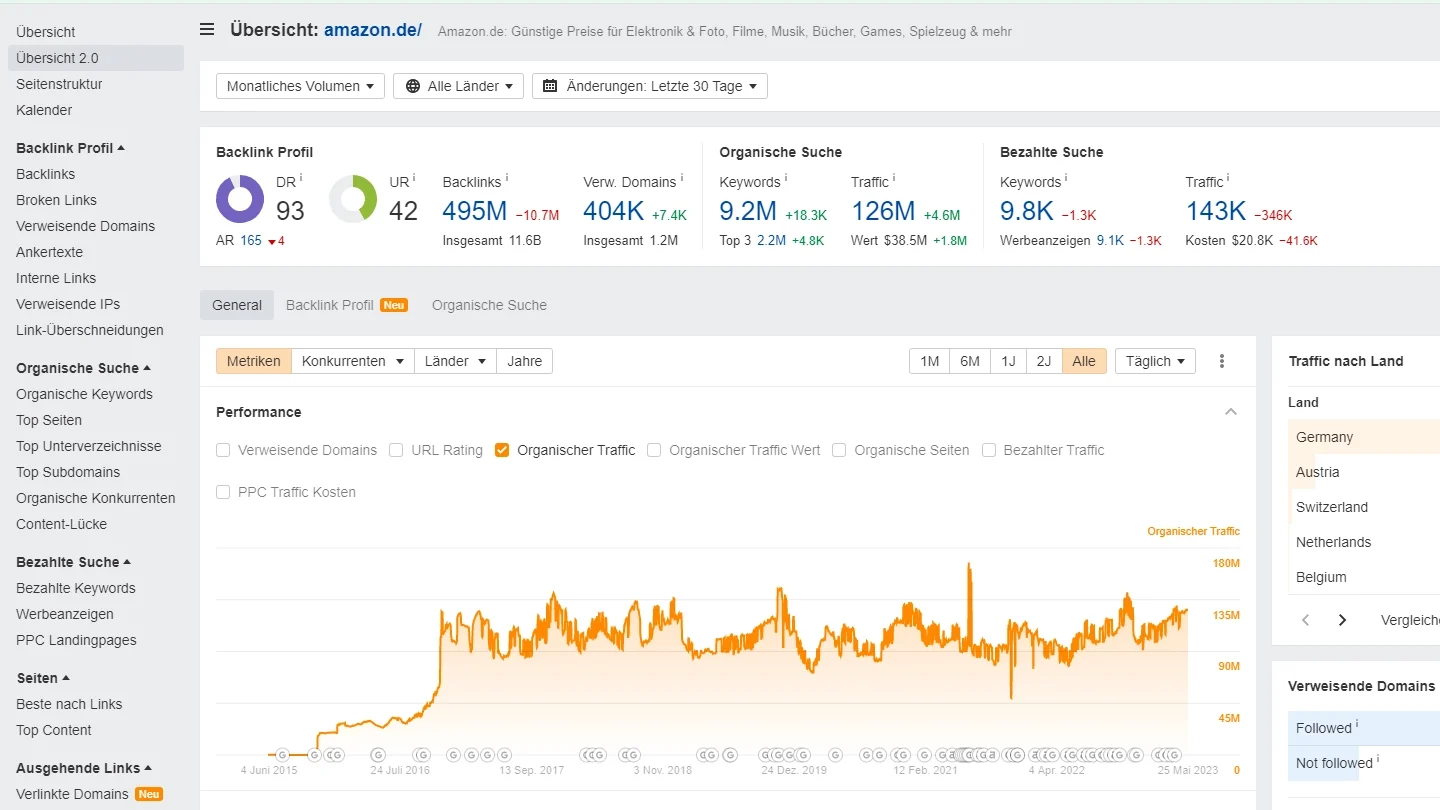Set chart range to Alle
This screenshot has height=810, width=1440.
point(1084,361)
